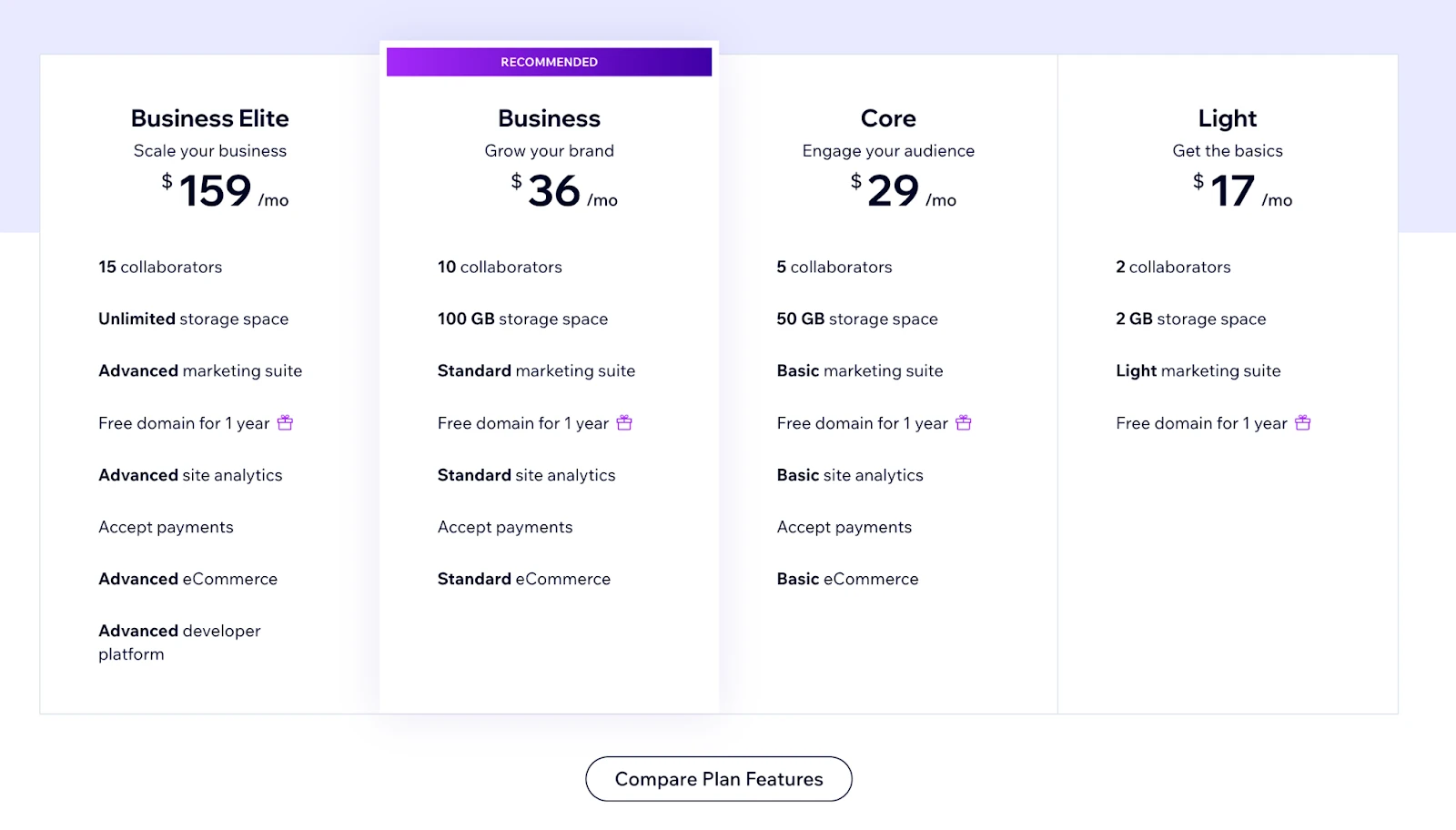Screen dimensions: 1456x830
Task: Select the Business Elite plan title
Action: point(209,118)
